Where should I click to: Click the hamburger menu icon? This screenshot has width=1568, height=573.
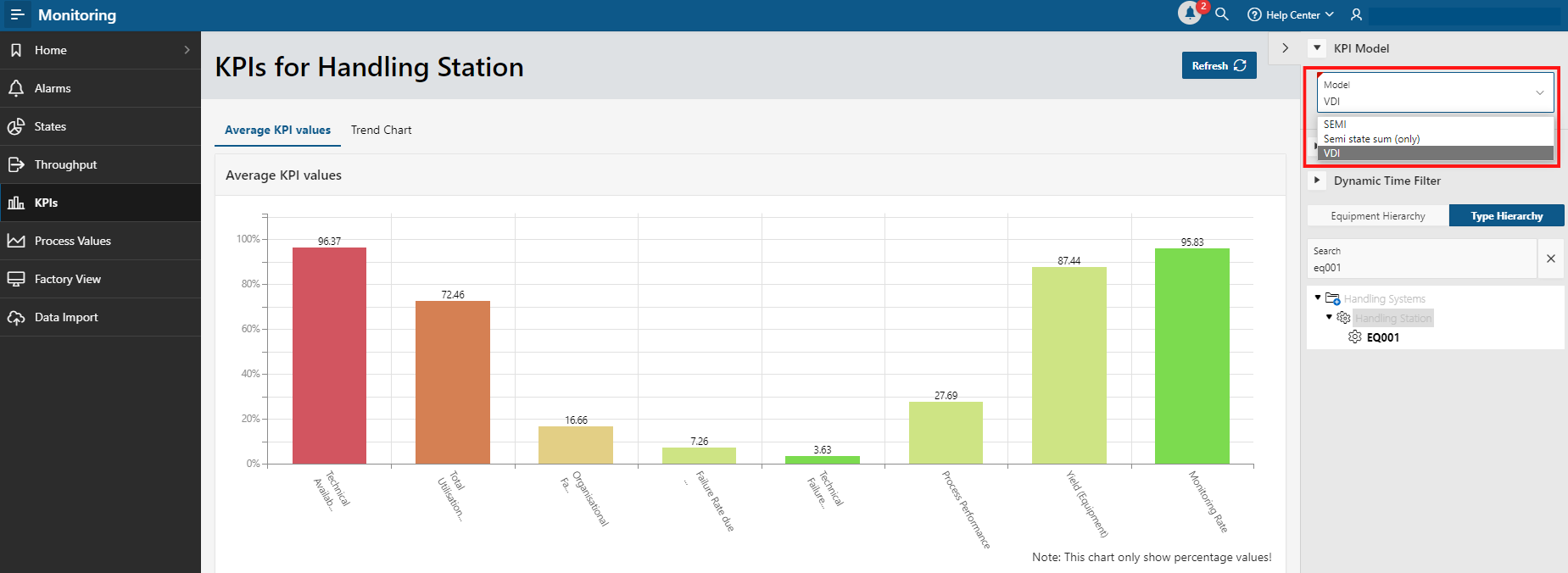pos(17,15)
